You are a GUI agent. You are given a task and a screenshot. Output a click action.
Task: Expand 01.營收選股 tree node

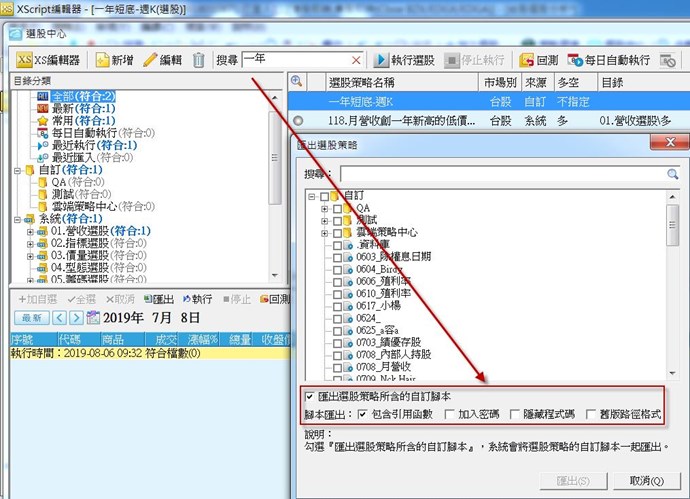click(x=30, y=231)
